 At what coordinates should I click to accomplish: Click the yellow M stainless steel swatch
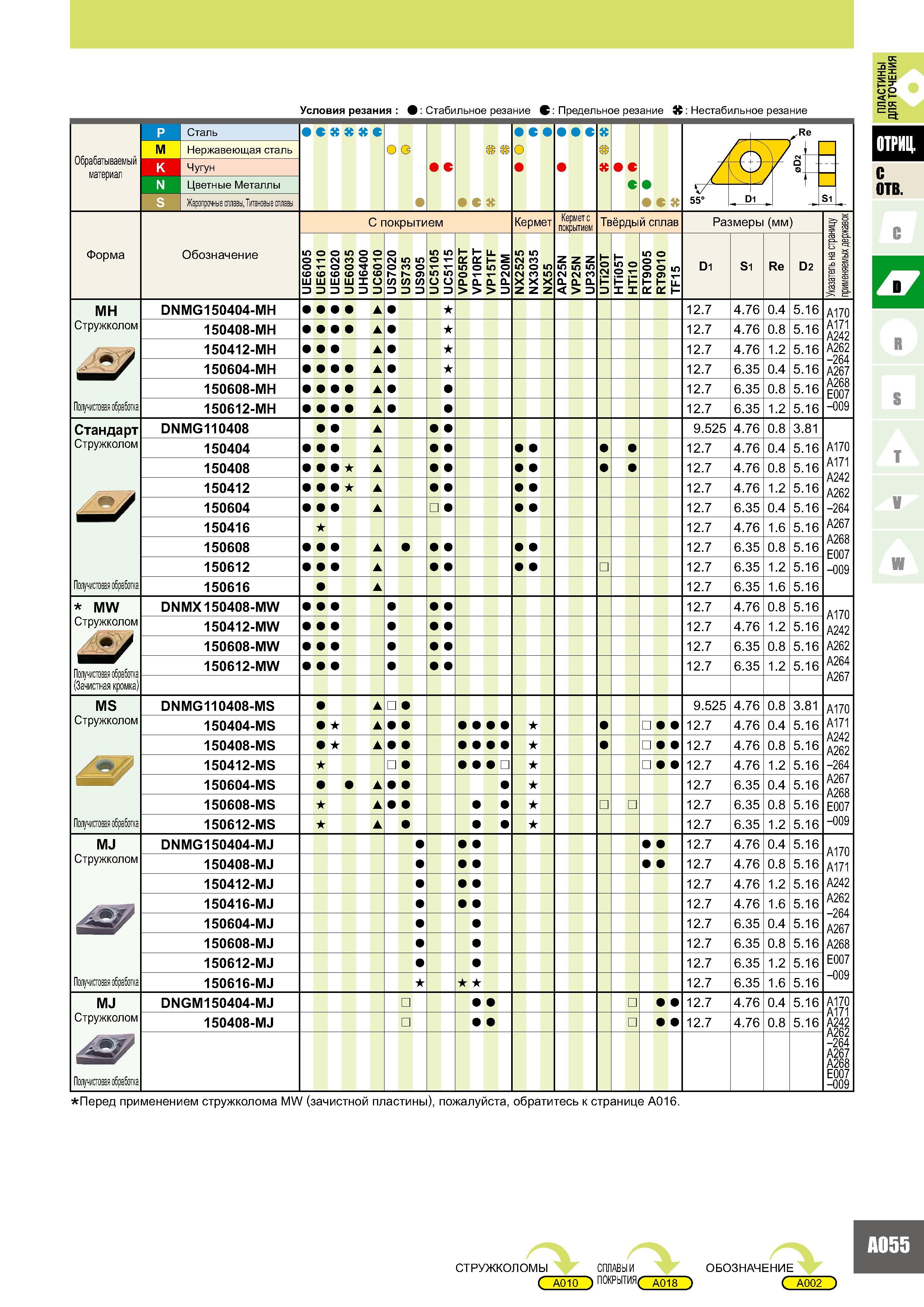point(161,150)
